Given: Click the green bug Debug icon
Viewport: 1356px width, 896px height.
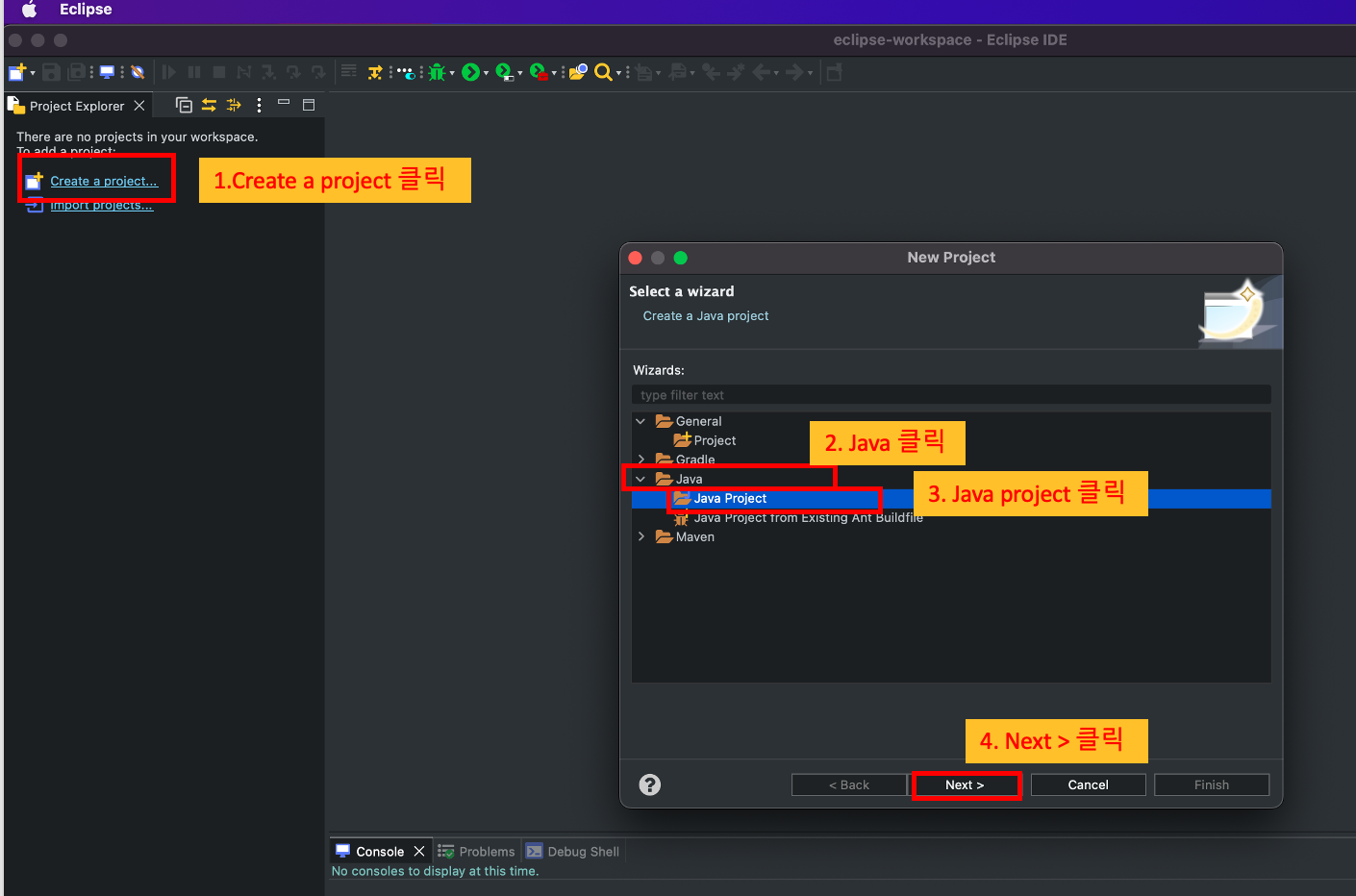Looking at the screenshot, I should coord(437,72).
